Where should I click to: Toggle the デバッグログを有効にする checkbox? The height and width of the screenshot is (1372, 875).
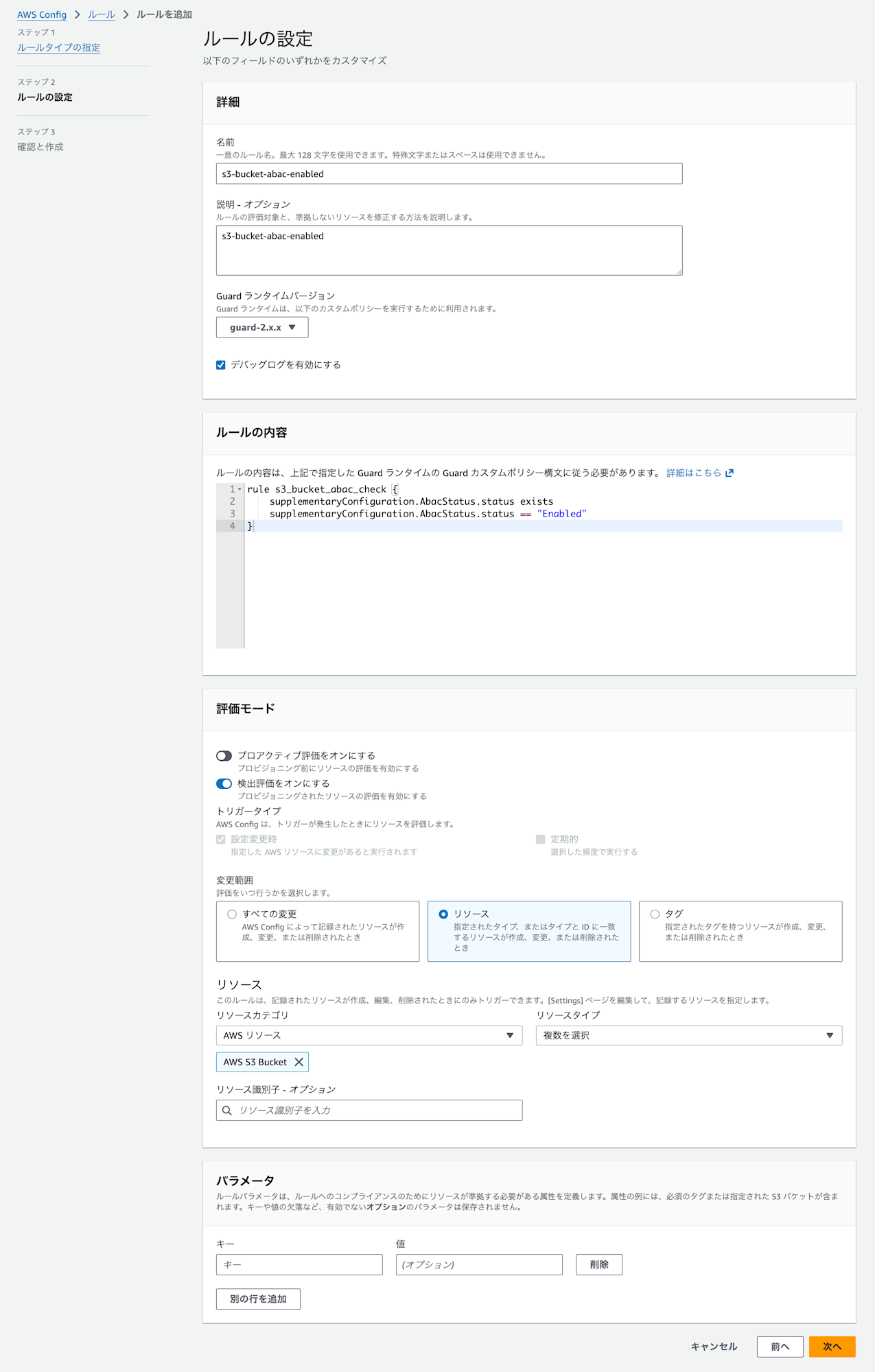(221, 365)
